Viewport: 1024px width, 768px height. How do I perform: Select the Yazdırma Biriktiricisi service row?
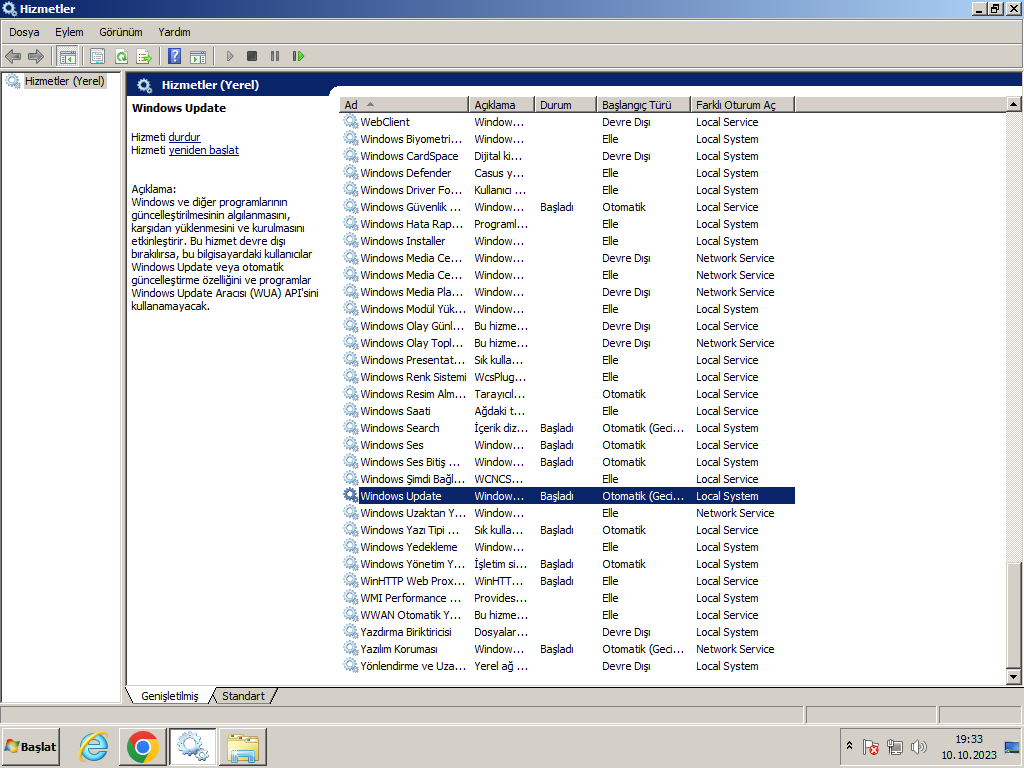tap(568, 632)
